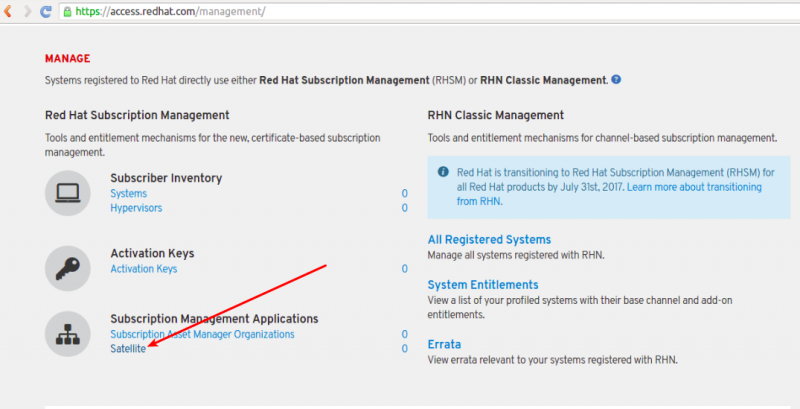The width and height of the screenshot is (800, 409).
Task: Open System Entitlements
Action: (483, 285)
